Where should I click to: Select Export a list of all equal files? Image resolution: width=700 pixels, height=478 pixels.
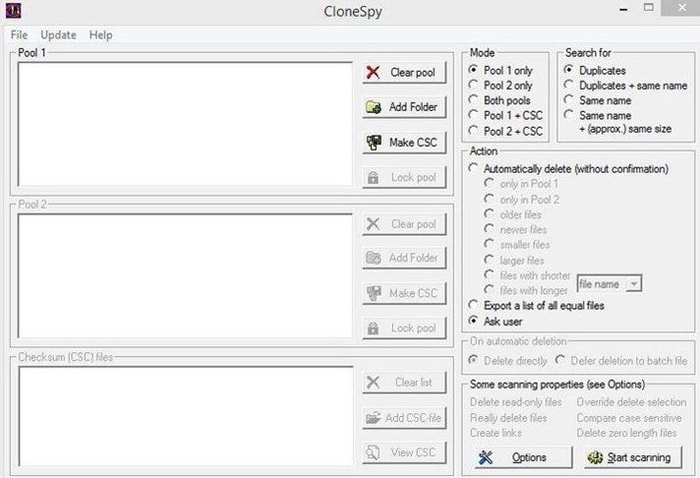(x=474, y=305)
